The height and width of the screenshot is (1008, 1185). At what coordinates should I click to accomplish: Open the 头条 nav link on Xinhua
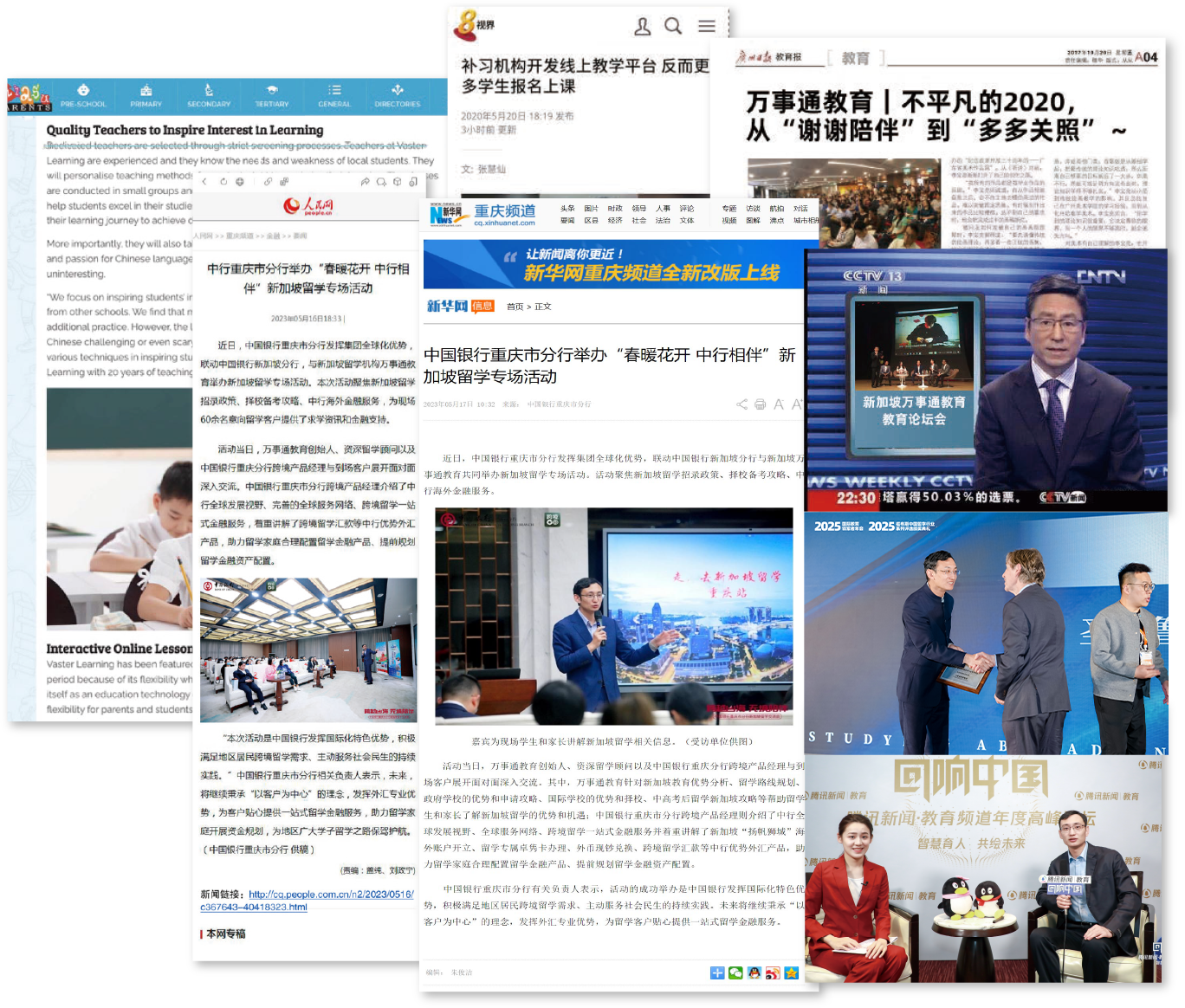[567, 209]
